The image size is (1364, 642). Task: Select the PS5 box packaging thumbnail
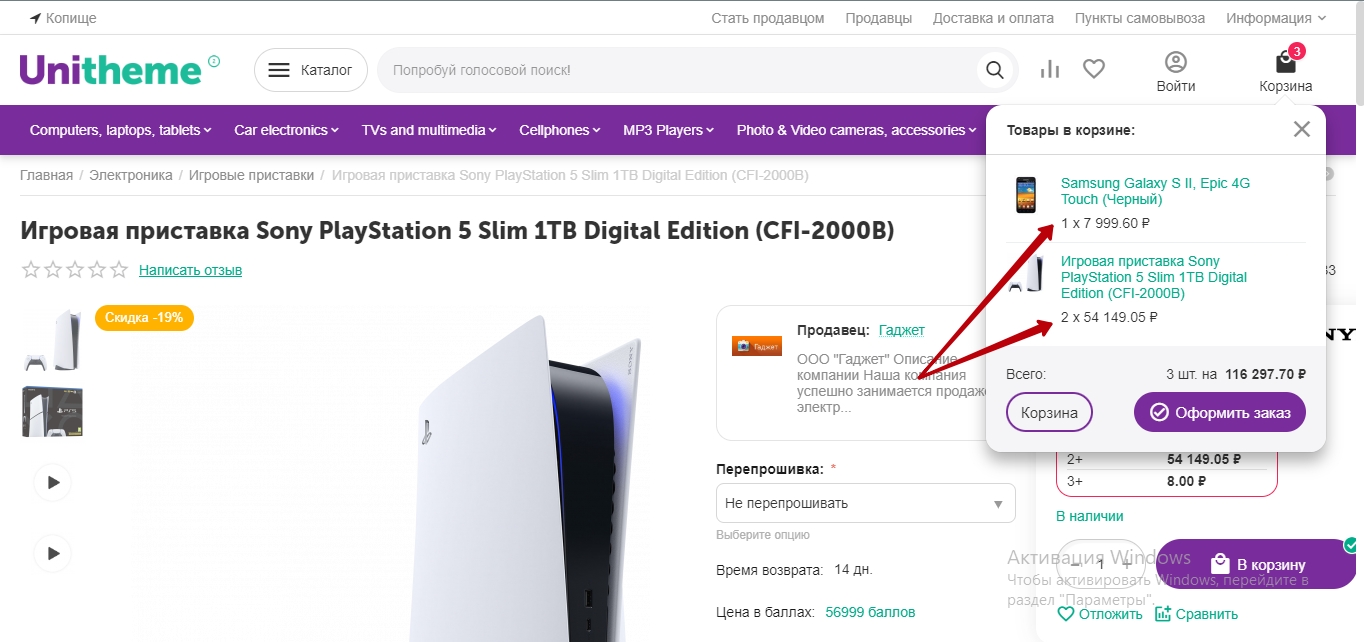pos(52,411)
